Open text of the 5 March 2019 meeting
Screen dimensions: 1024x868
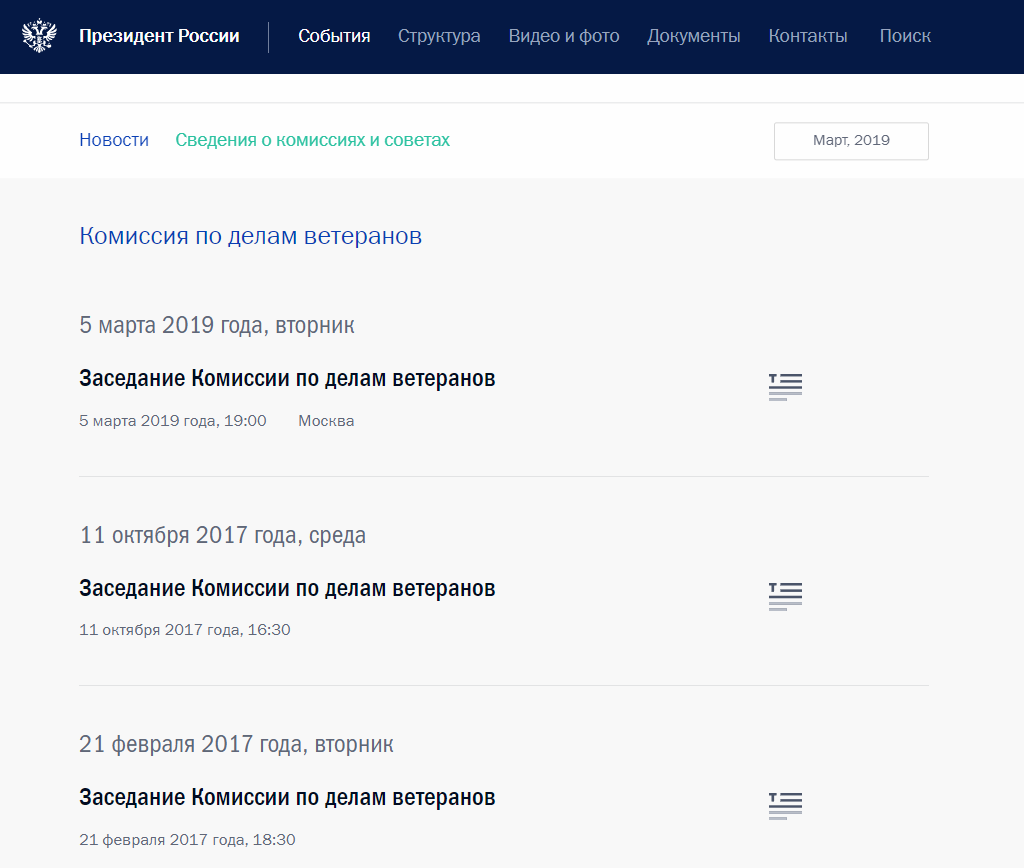point(785,386)
